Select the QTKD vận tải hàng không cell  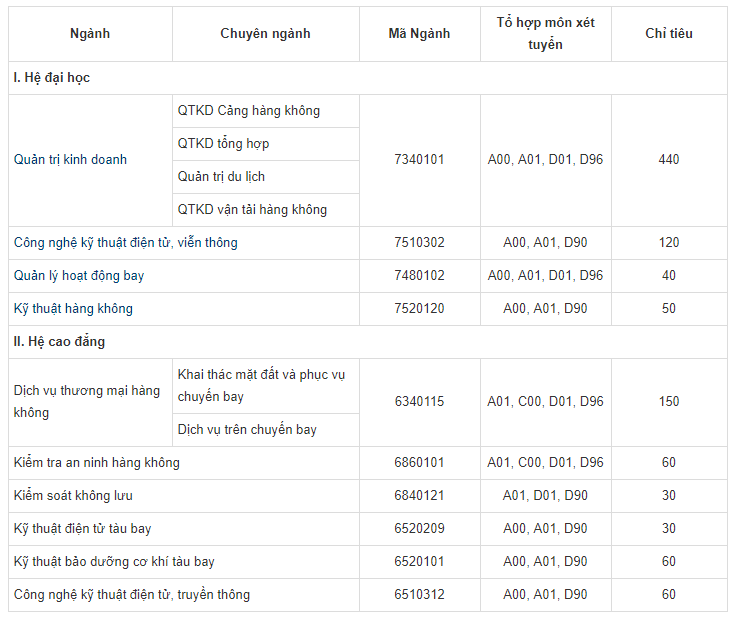pyautogui.click(x=265, y=210)
